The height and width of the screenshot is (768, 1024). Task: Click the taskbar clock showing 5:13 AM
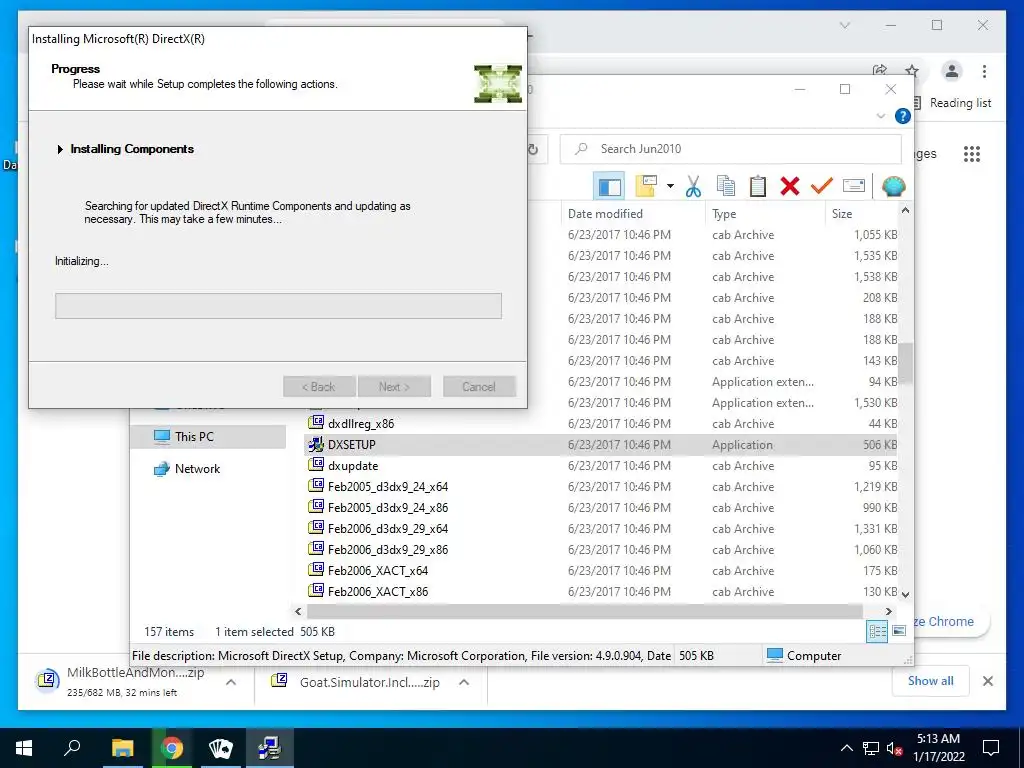tap(938, 748)
